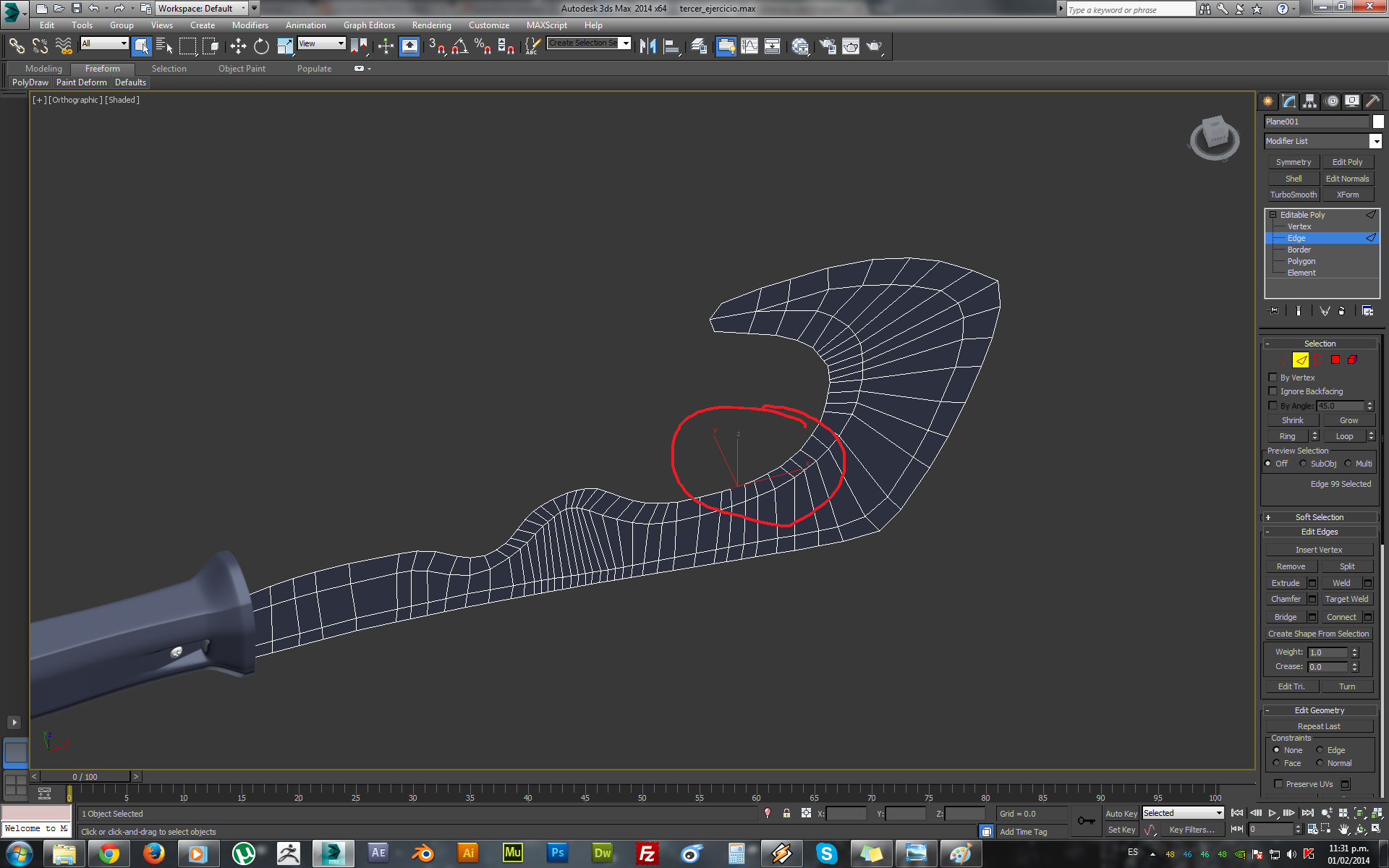The image size is (1389, 868).
Task: Open the Modifier List dropdown
Action: click(1375, 141)
